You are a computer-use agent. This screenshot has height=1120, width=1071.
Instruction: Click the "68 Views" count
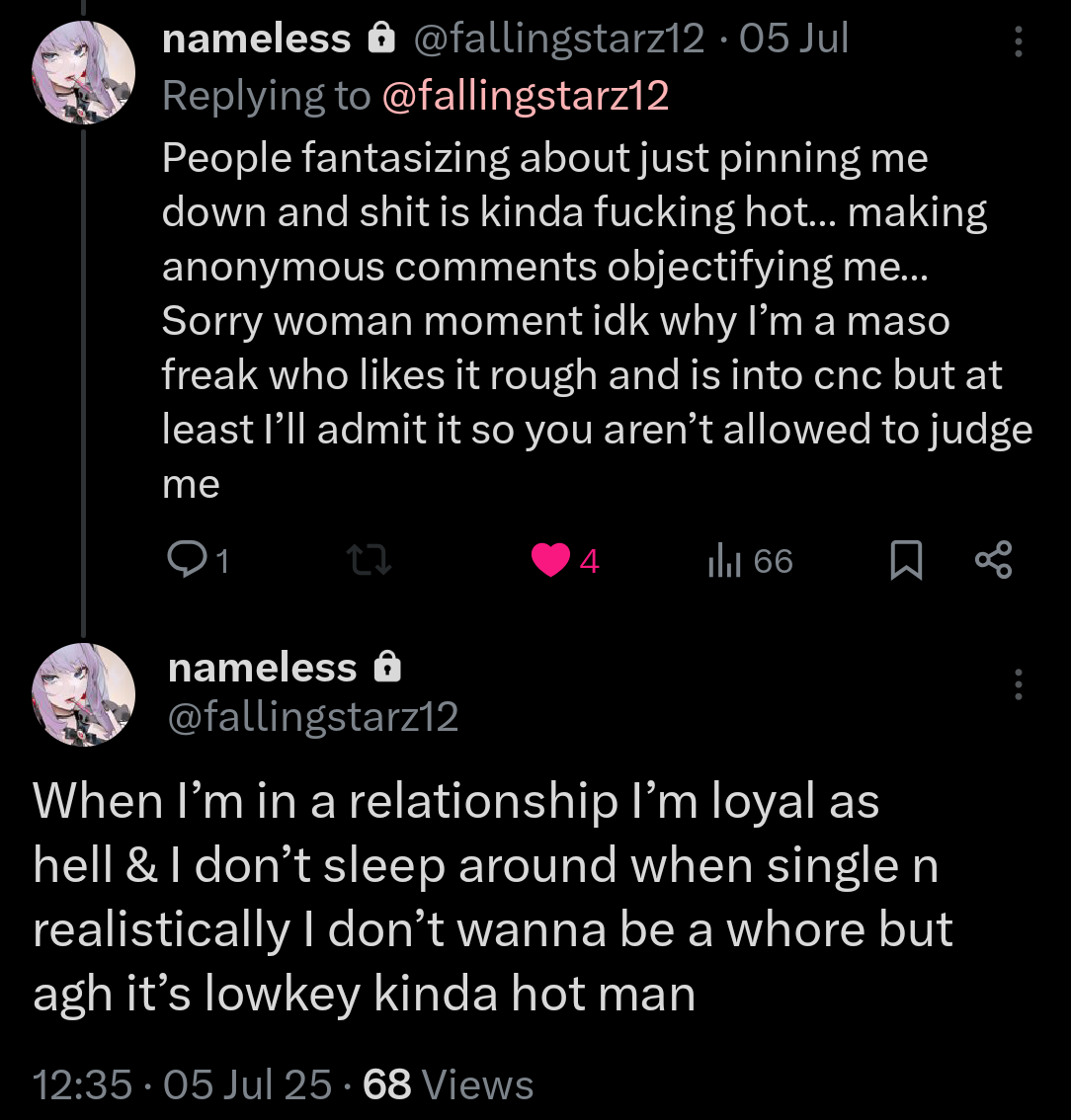[x=449, y=1084]
